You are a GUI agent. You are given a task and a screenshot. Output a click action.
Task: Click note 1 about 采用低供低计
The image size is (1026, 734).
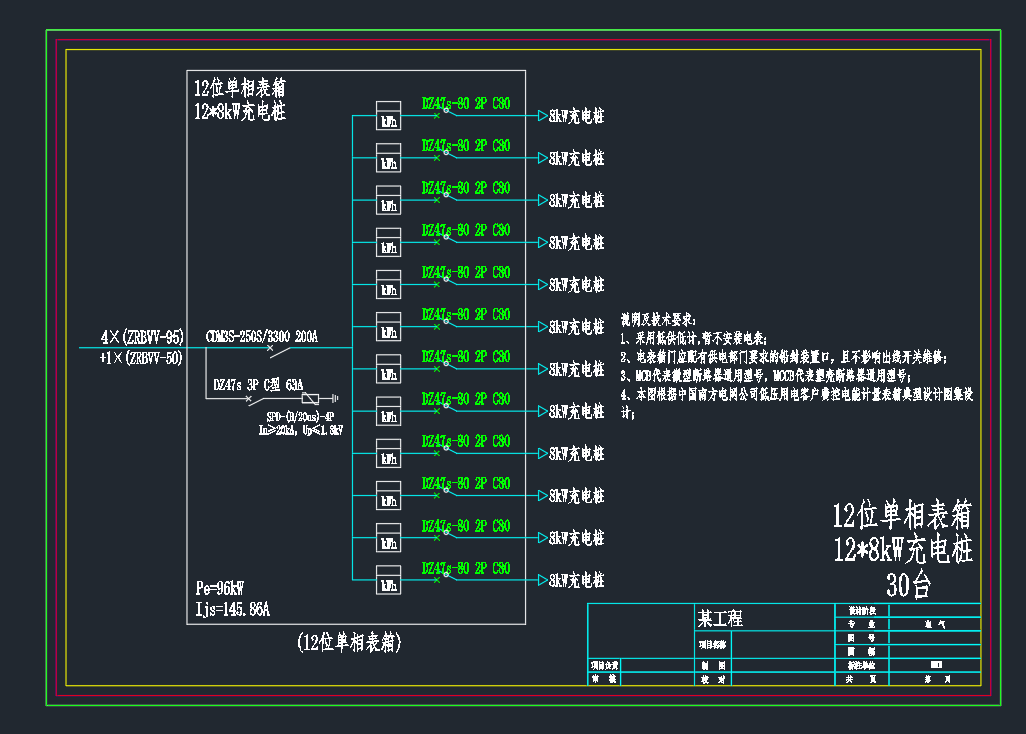(x=694, y=338)
